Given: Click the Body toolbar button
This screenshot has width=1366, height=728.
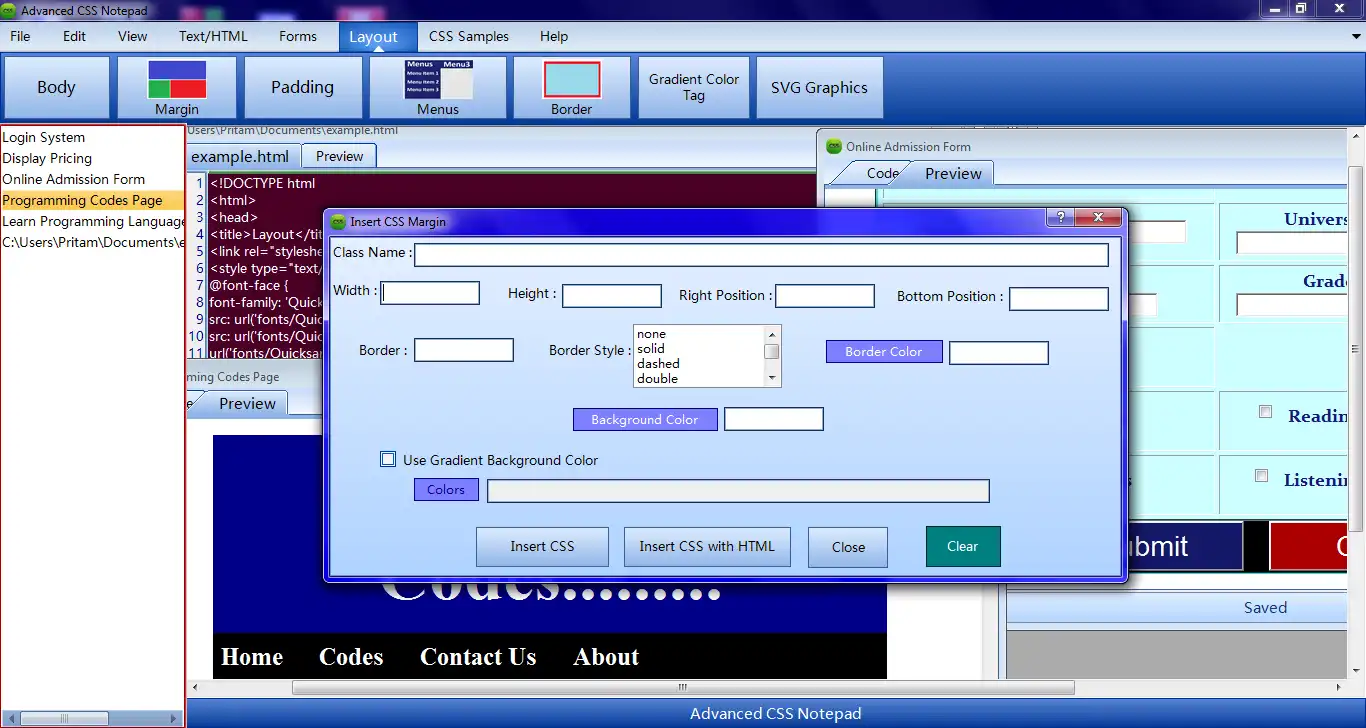Looking at the screenshot, I should pyautogui.click(x=56, y=87).
